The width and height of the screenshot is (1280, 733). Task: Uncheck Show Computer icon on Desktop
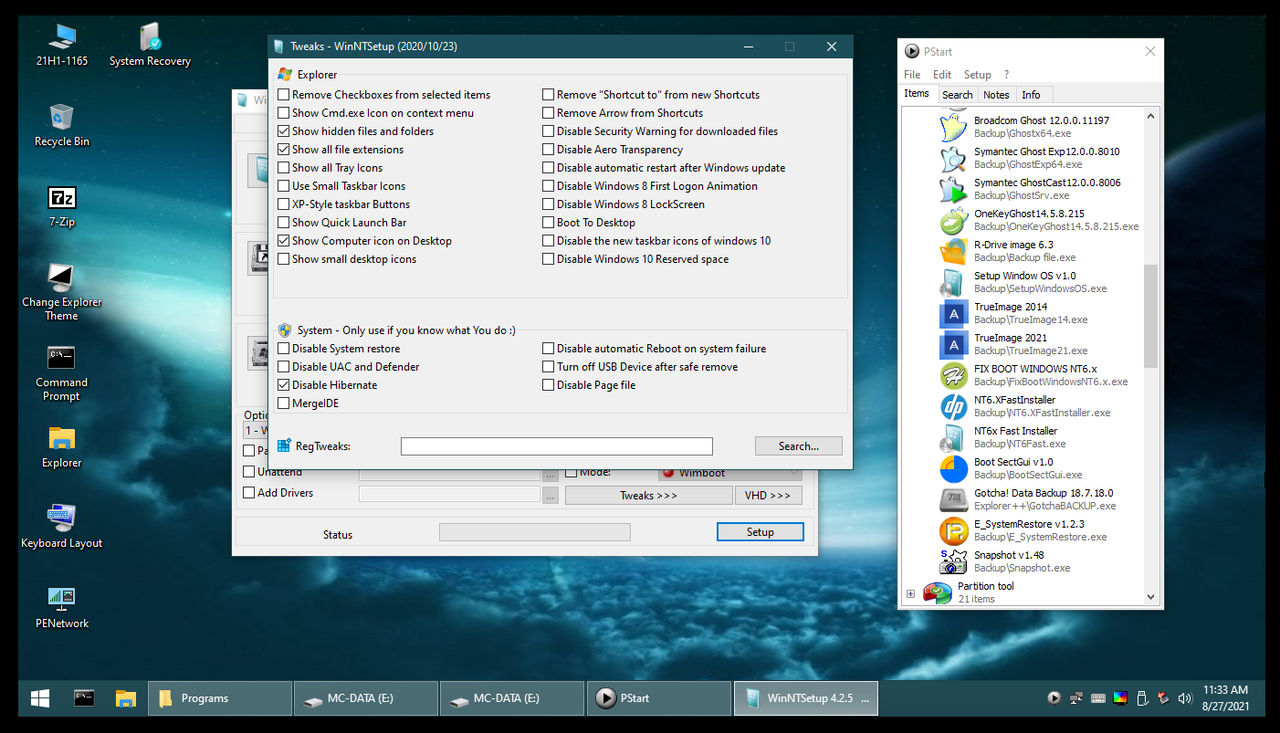click(x=284, y=241)
